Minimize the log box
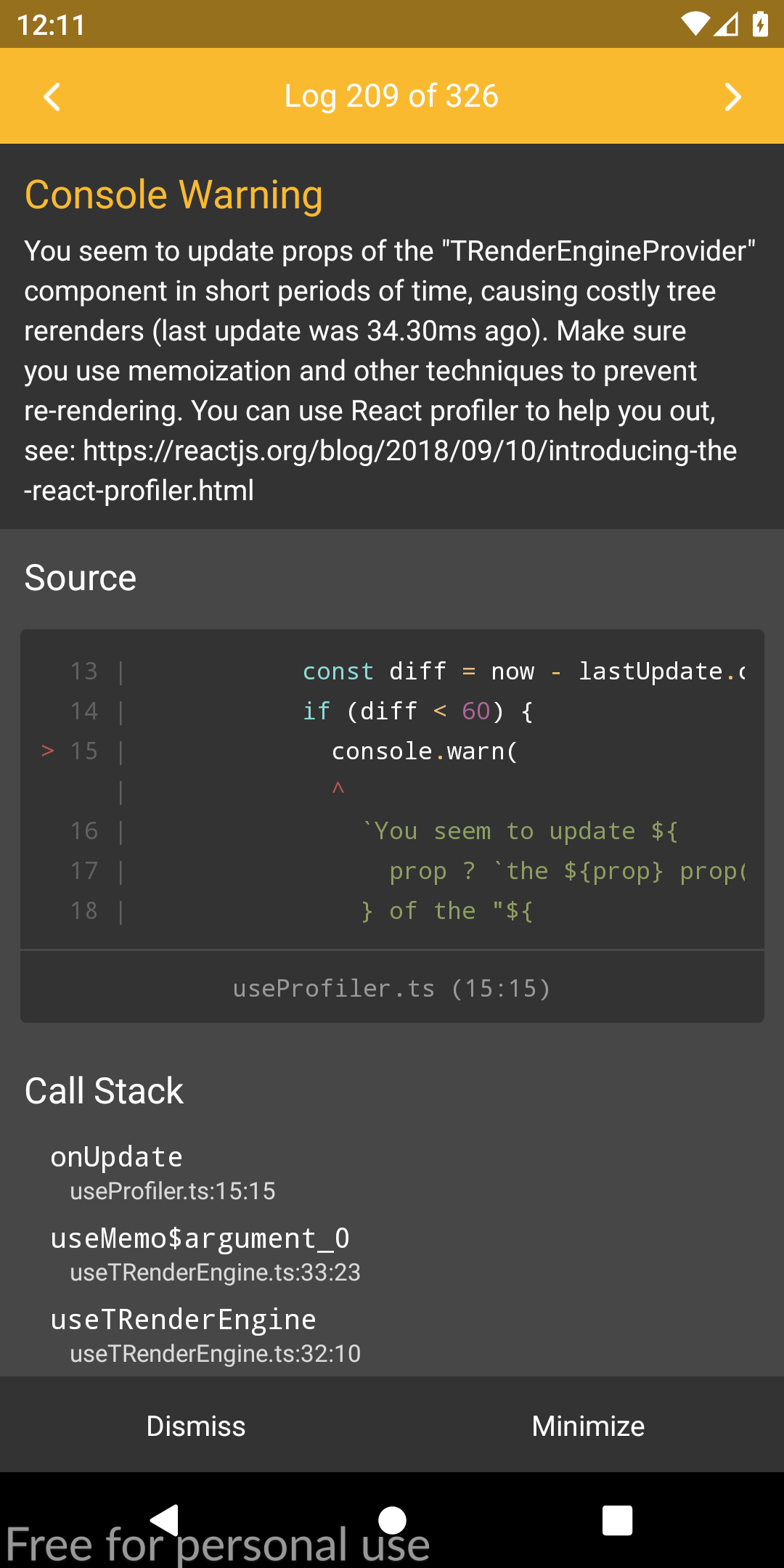784x1568 pixels. point(588,1426)
